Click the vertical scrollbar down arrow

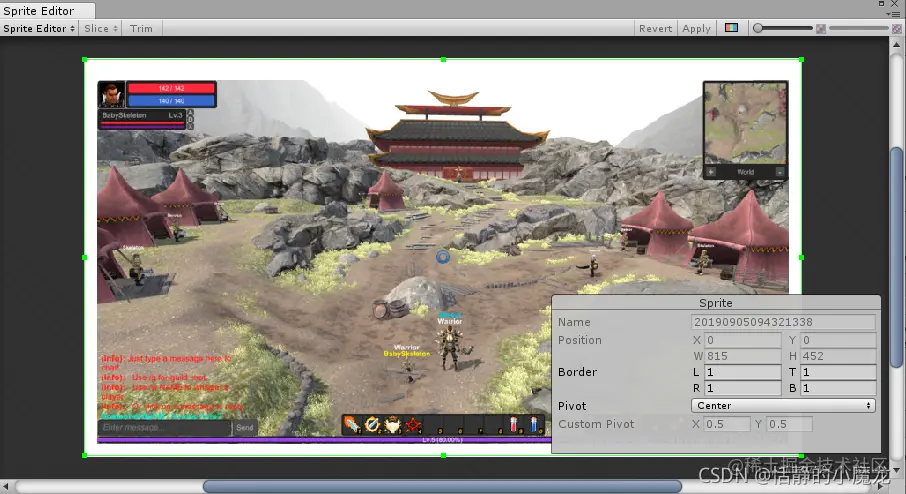[x=897, y=471]
